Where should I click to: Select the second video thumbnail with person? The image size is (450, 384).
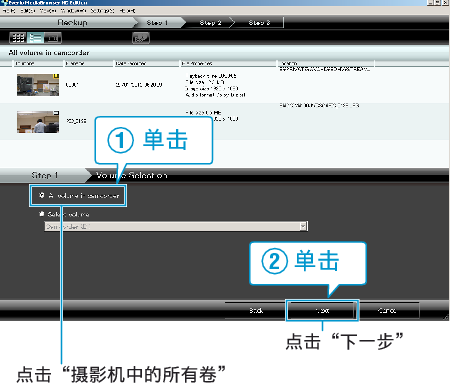38,122
